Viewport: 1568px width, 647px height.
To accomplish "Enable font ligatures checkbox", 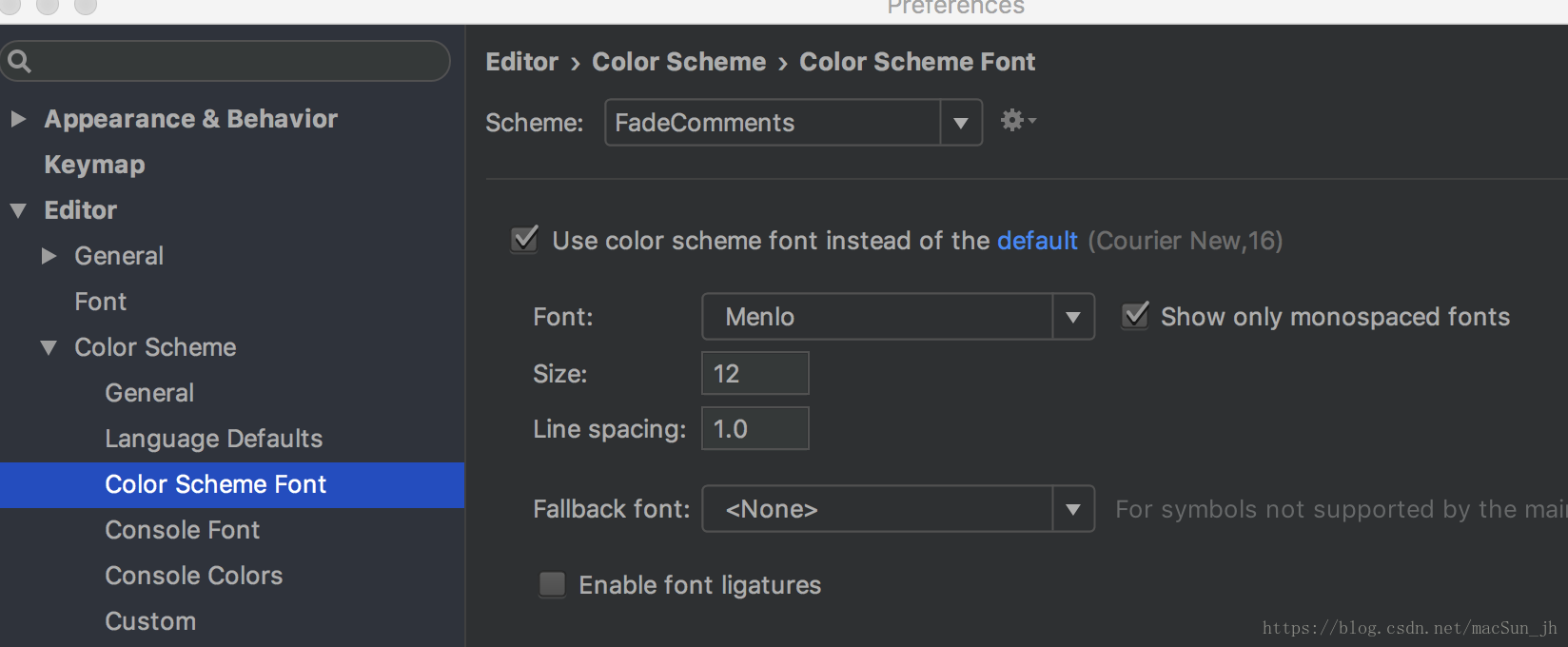I will click(552, 584).
